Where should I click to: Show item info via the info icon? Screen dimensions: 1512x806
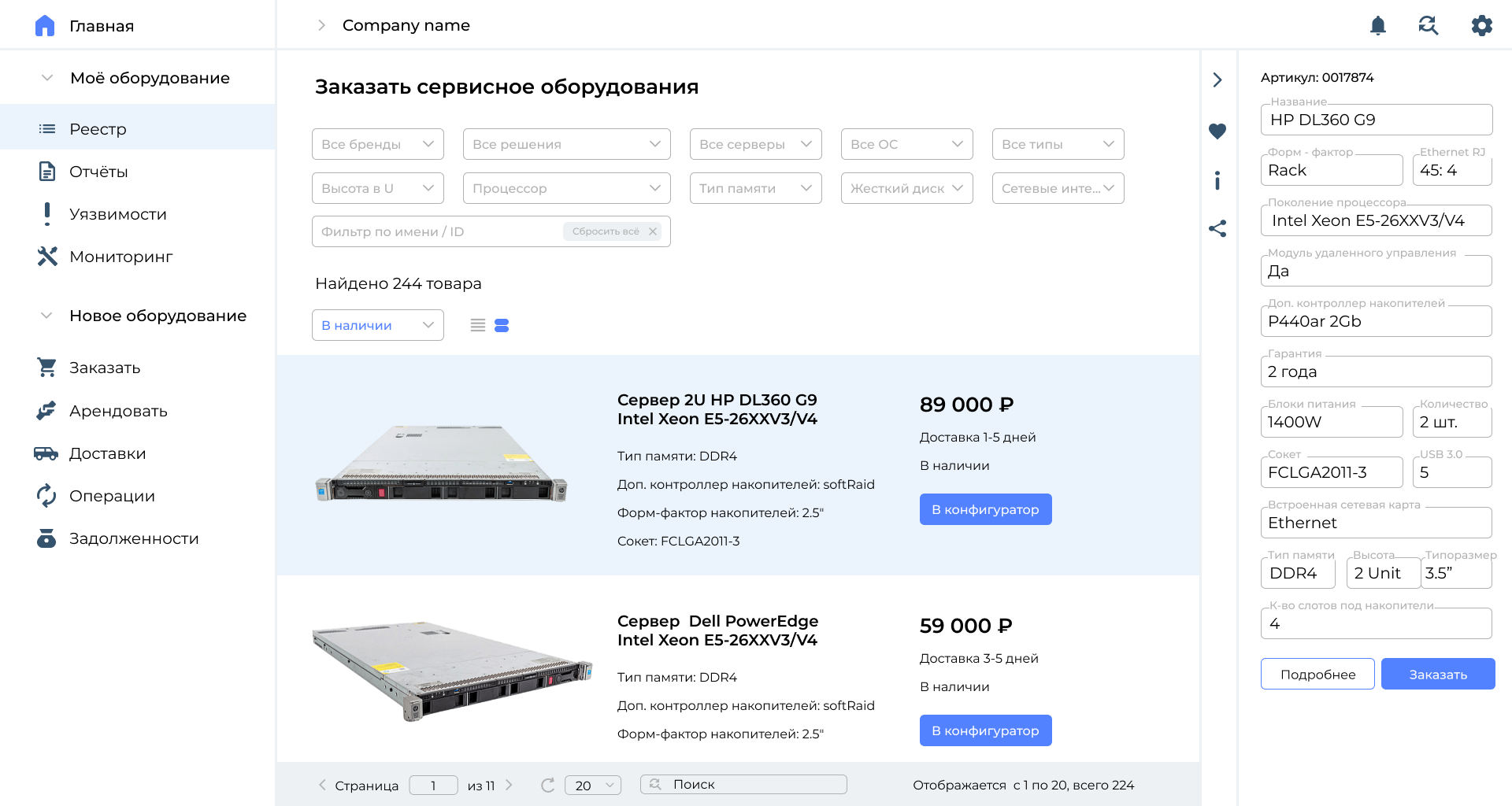pyautogui.click(x=1217, y=181)
